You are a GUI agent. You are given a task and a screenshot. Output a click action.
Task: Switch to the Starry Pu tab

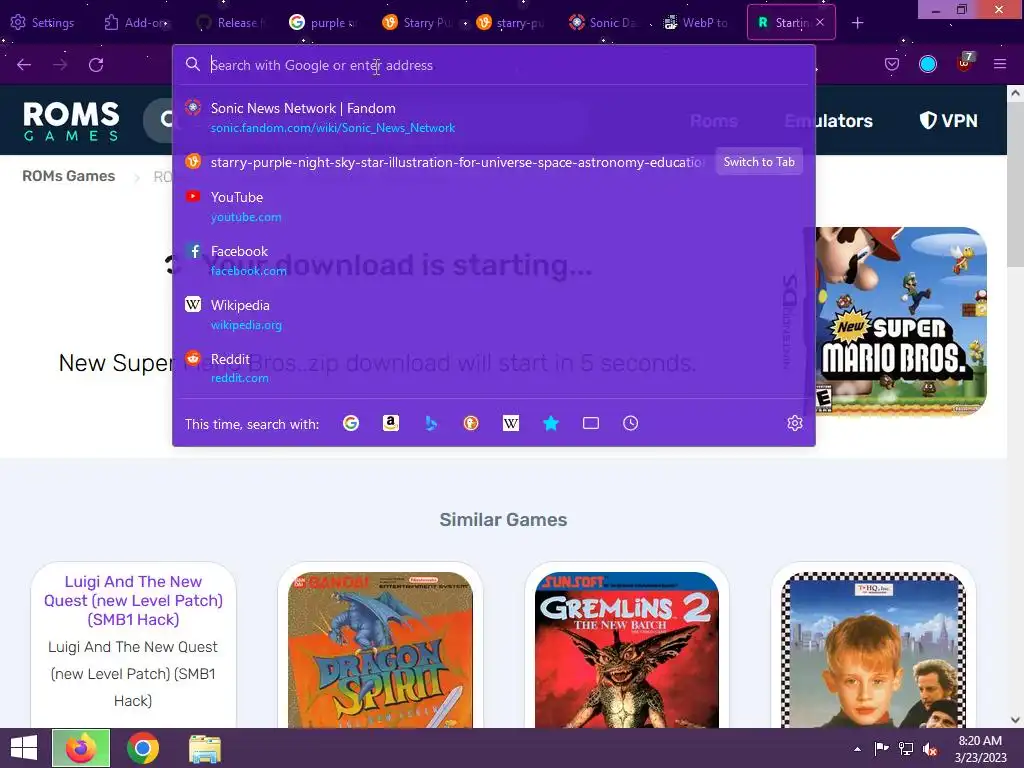(417, 23)
